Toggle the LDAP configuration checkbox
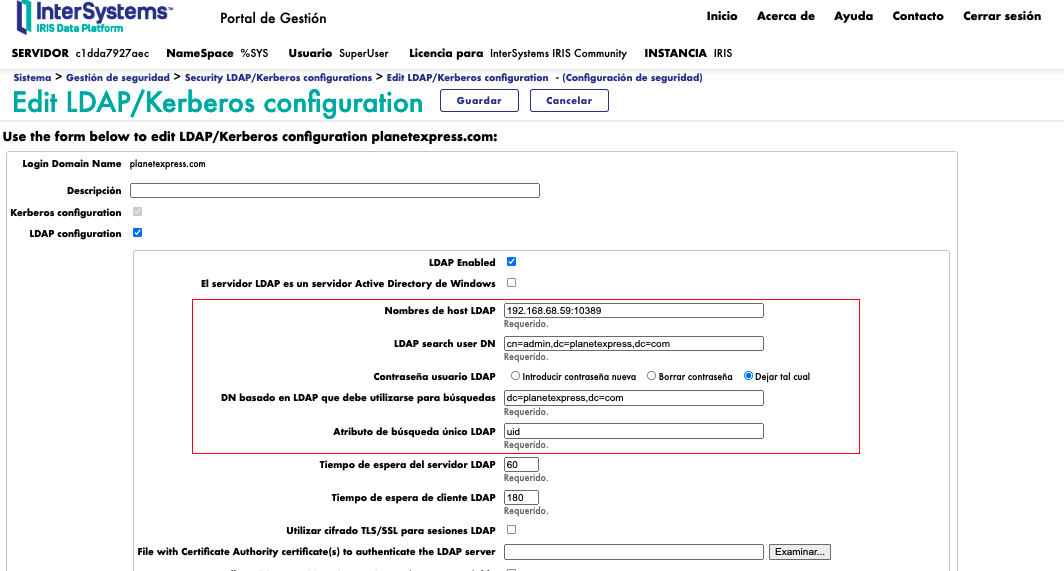This screenshot has width=1064, height=571. [x=137, y=233]
